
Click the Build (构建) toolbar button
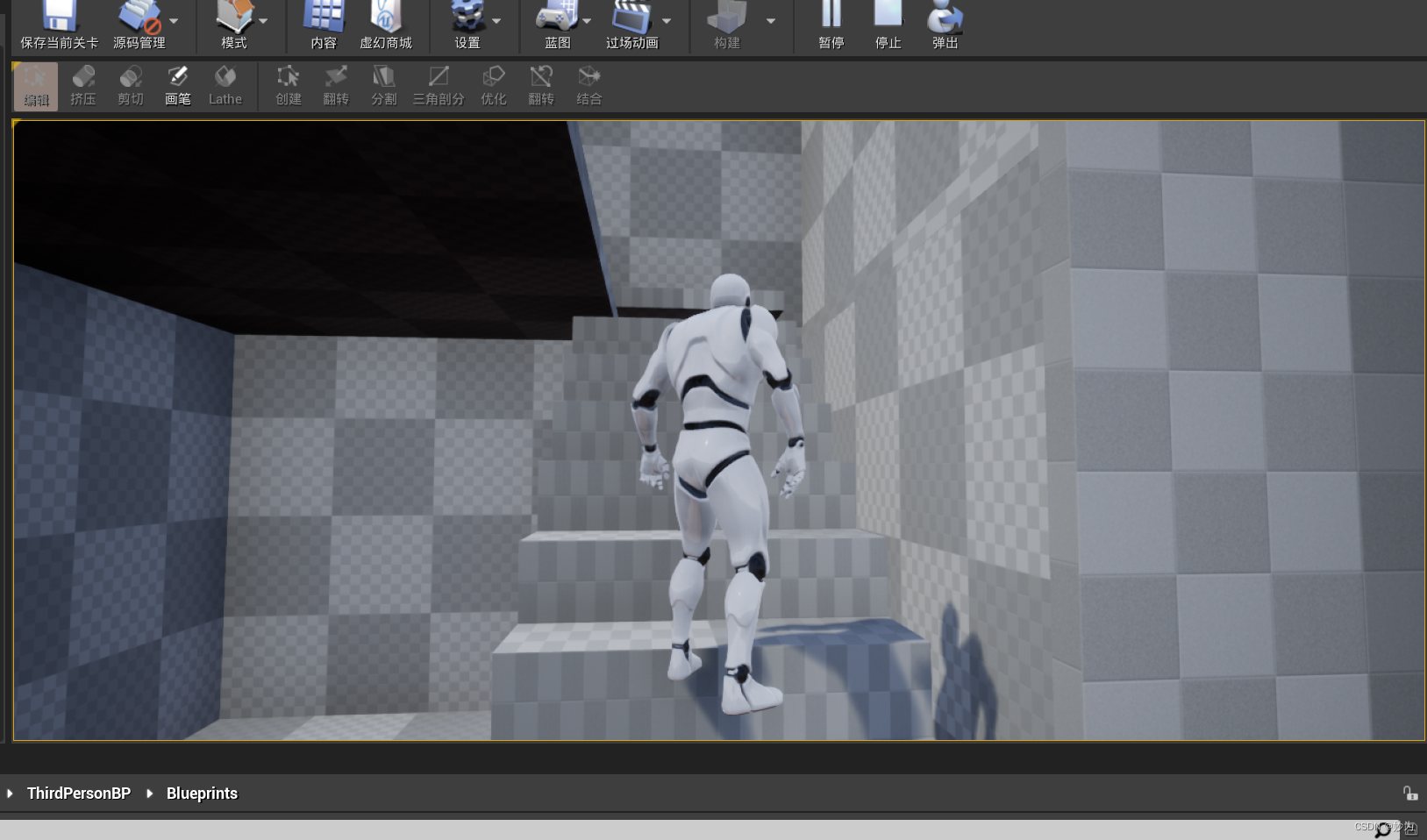pyautogui.click(x=727, y=25)
